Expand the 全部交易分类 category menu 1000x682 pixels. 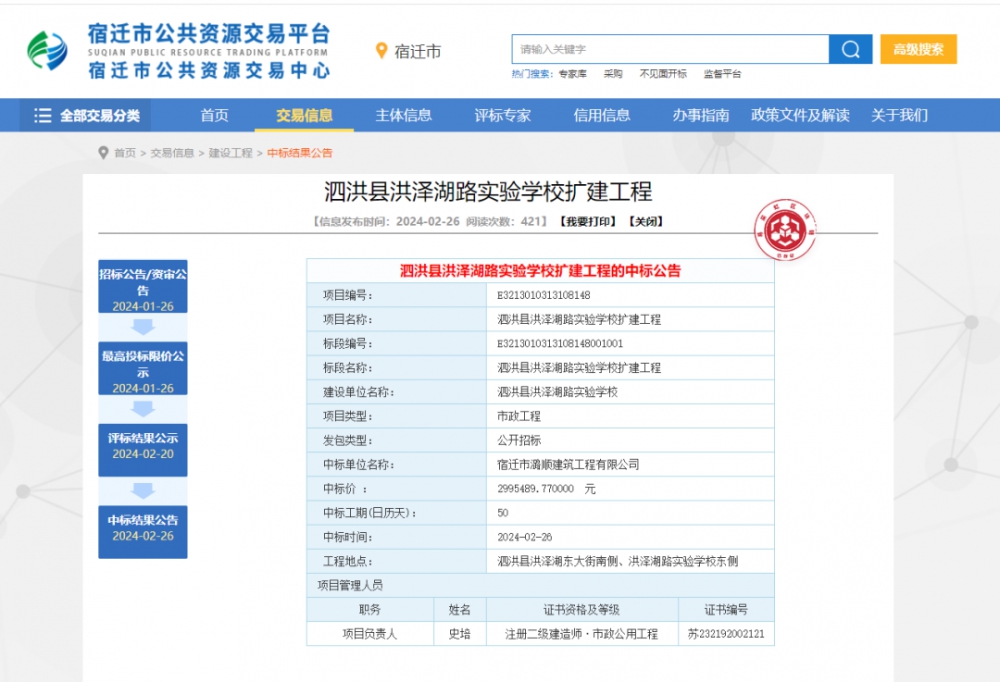tap(85, 115)
